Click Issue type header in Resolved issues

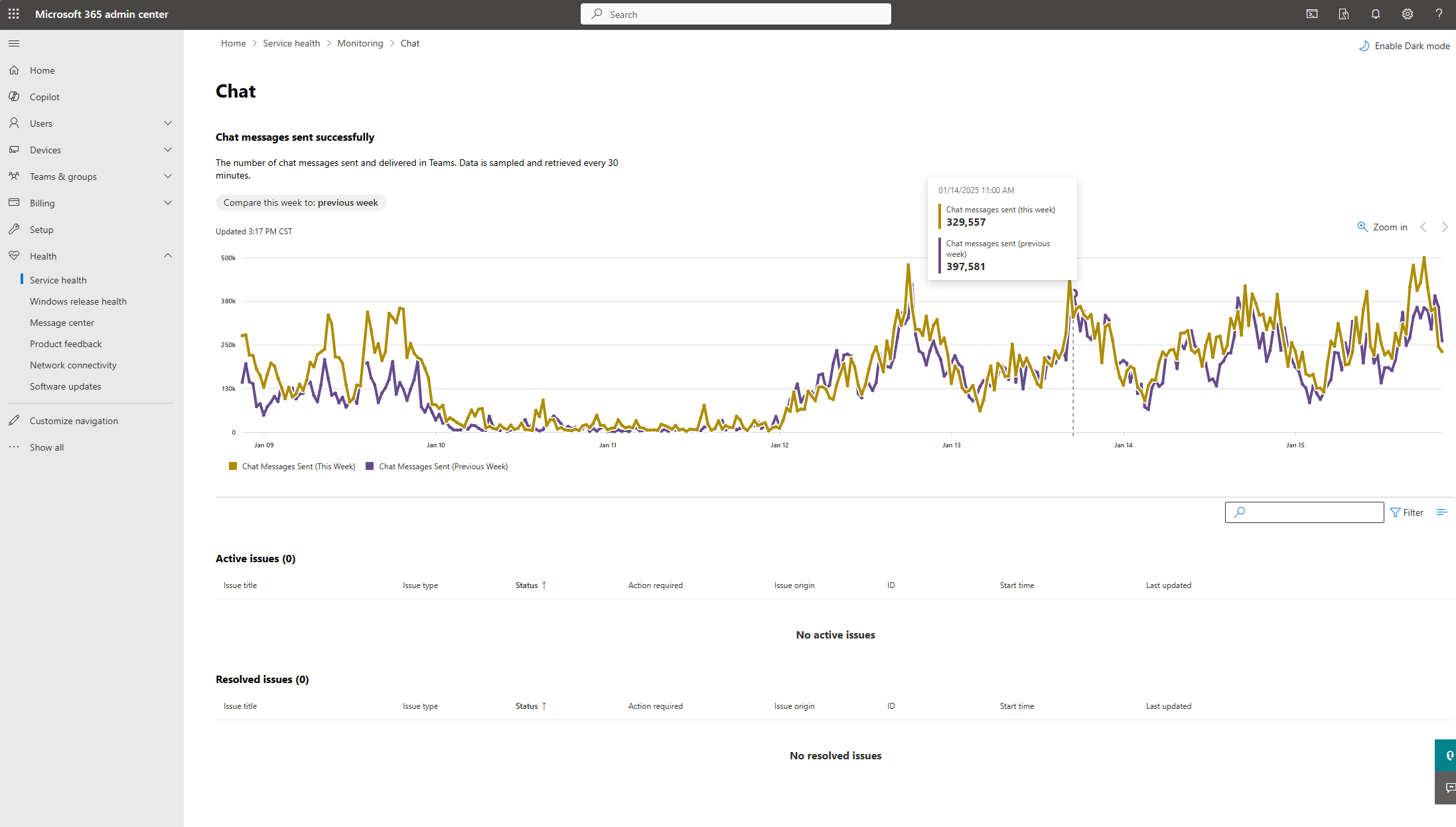[x=420, y=706]
